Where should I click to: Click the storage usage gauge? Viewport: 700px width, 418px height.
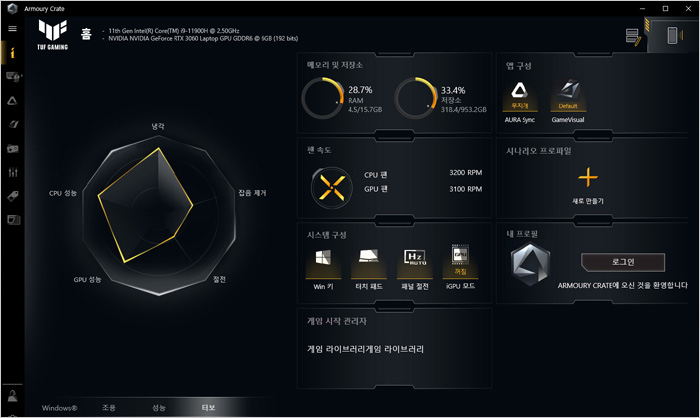pos(416,98)
